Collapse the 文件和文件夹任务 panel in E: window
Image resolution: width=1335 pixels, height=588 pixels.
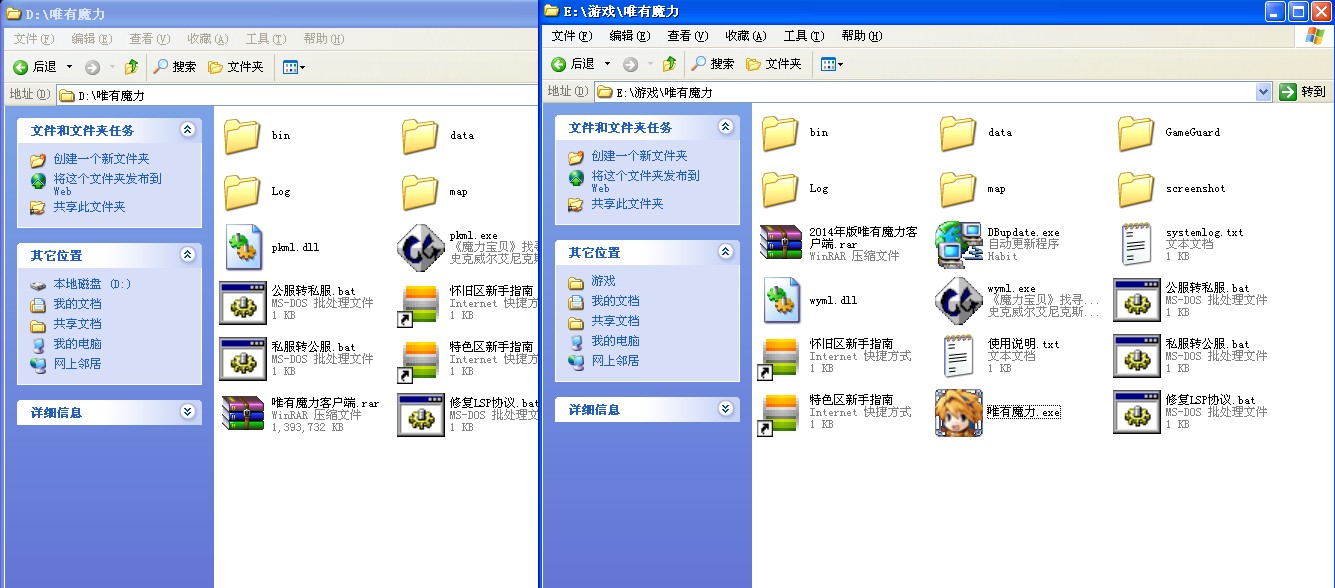pyautogui.click(x=726, y=126)
